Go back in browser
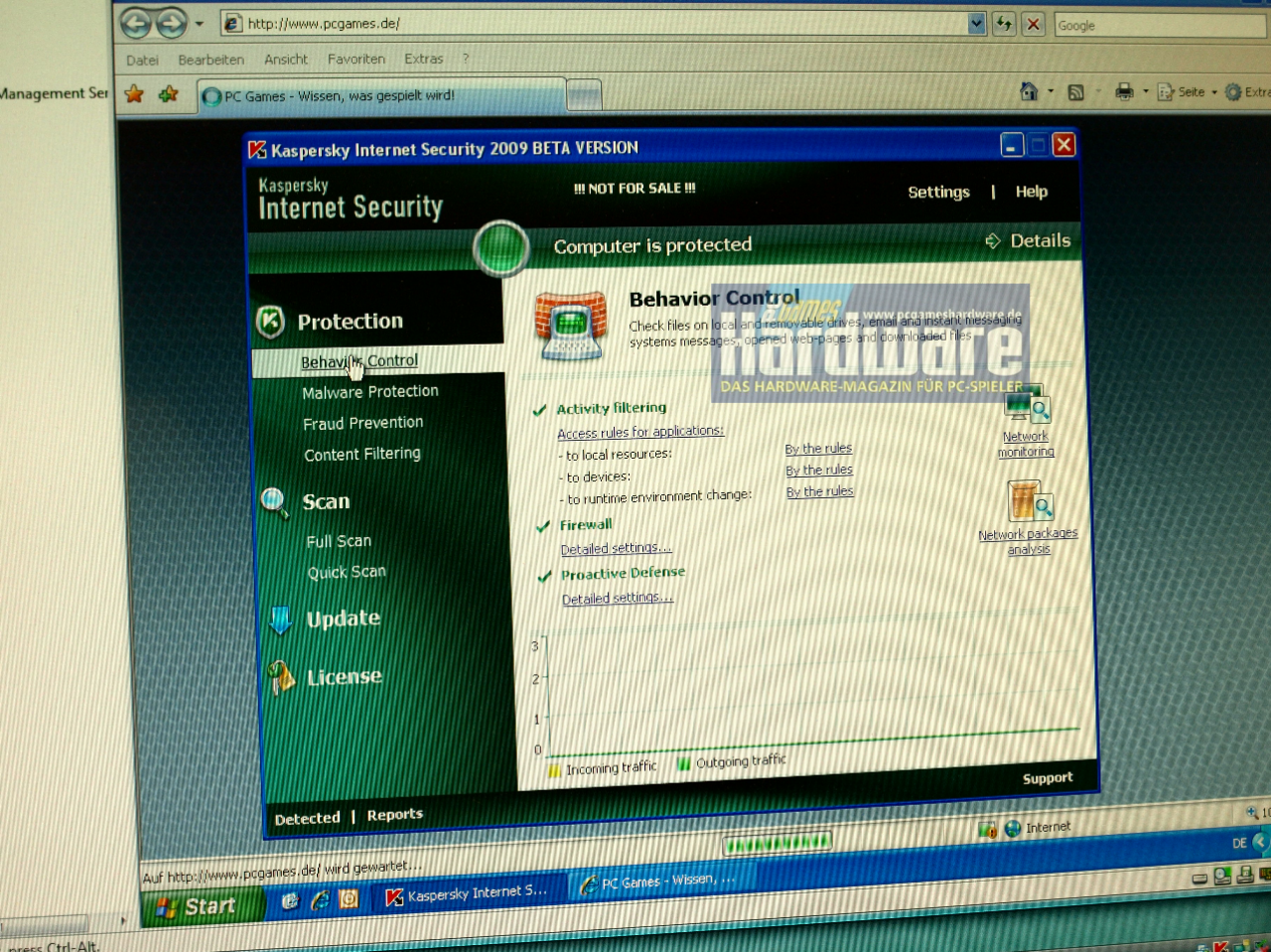 pyautogui.click(x=136, y=23)
